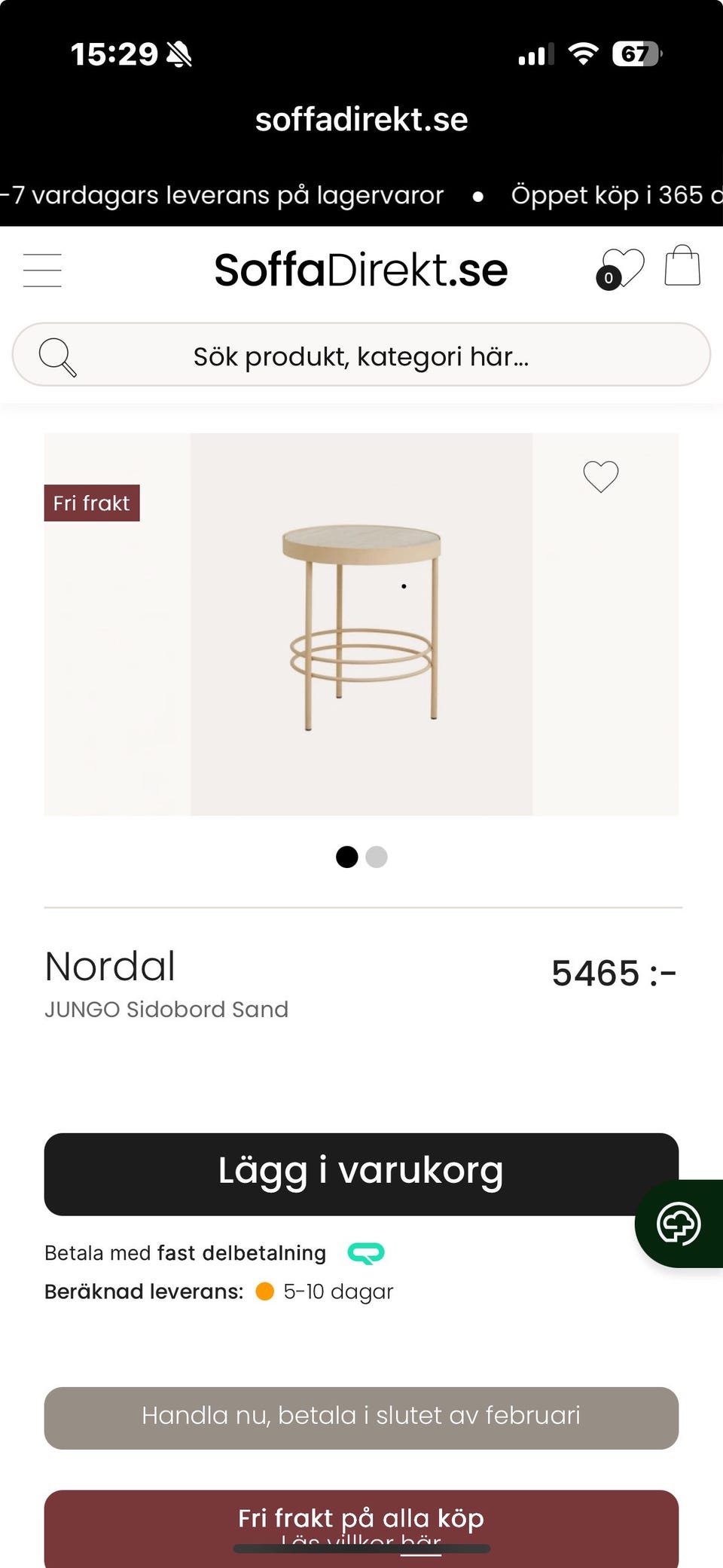This screenshot has width=723, height=1568.
Task: Tap Handla nu, betala i slutet av februari
Action: point(361,1417)
